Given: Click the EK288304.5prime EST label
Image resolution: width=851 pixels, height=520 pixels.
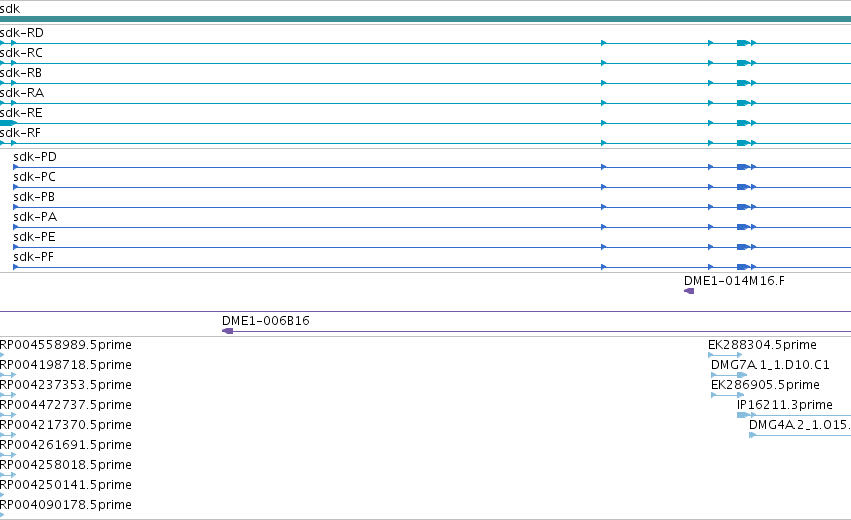Looking at the screenshot, I should point(762,345).
